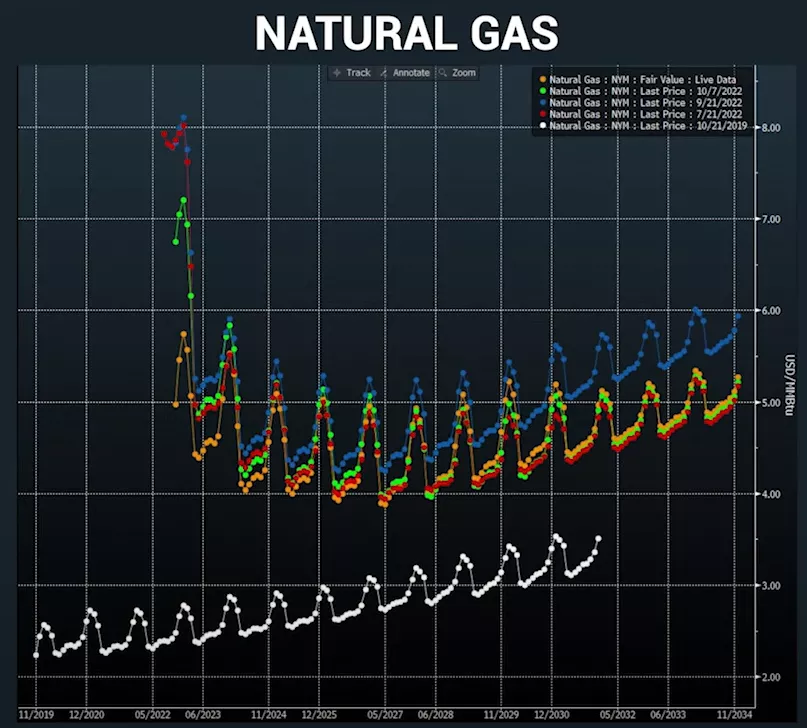Click the 11/2034 x-axis date label
The height and width of the screenshot is (728, 807).
click(734, 715)
